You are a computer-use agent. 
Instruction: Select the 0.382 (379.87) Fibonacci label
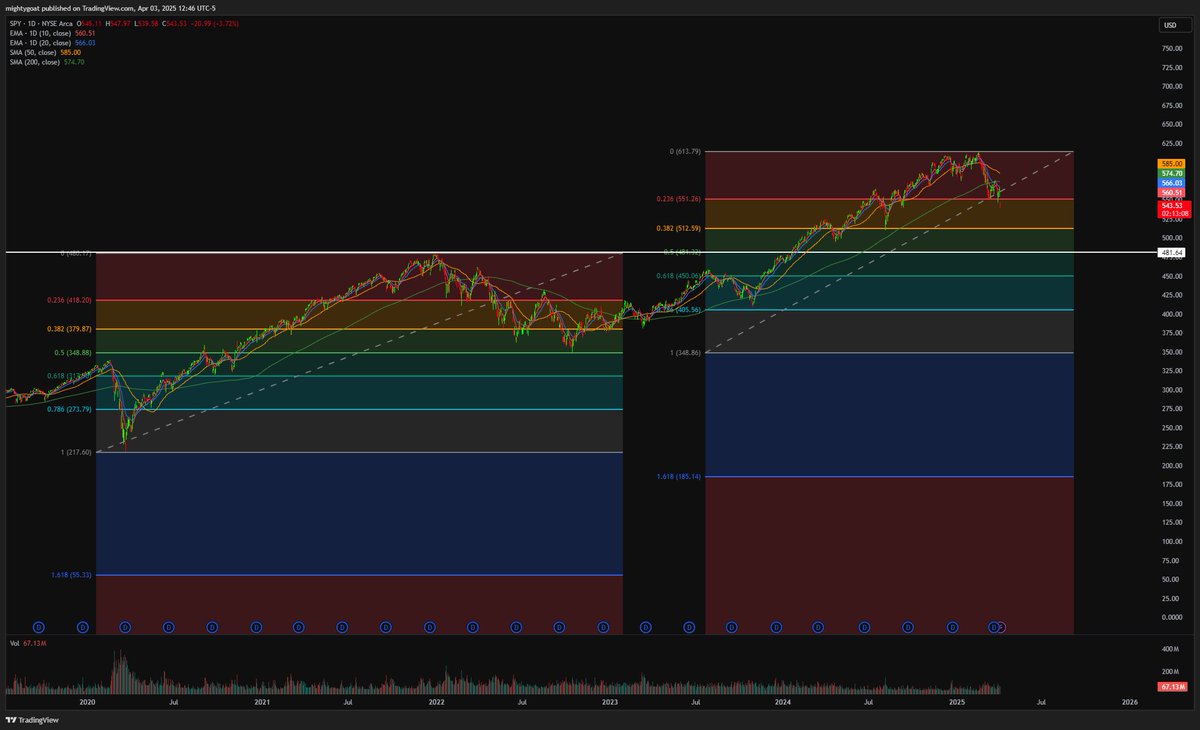click(x=69, y=329)
